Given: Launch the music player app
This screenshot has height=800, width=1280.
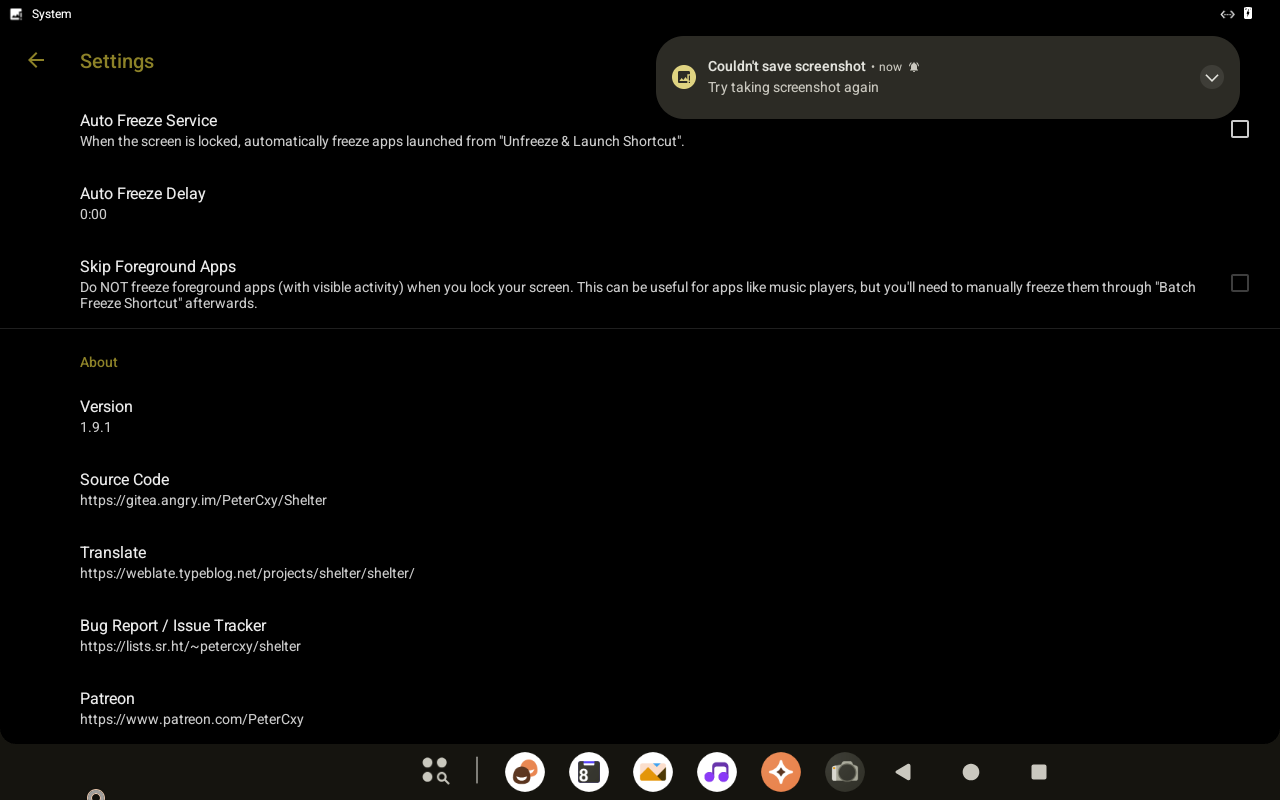Looking at the screenshot, I should click(717, 772).
